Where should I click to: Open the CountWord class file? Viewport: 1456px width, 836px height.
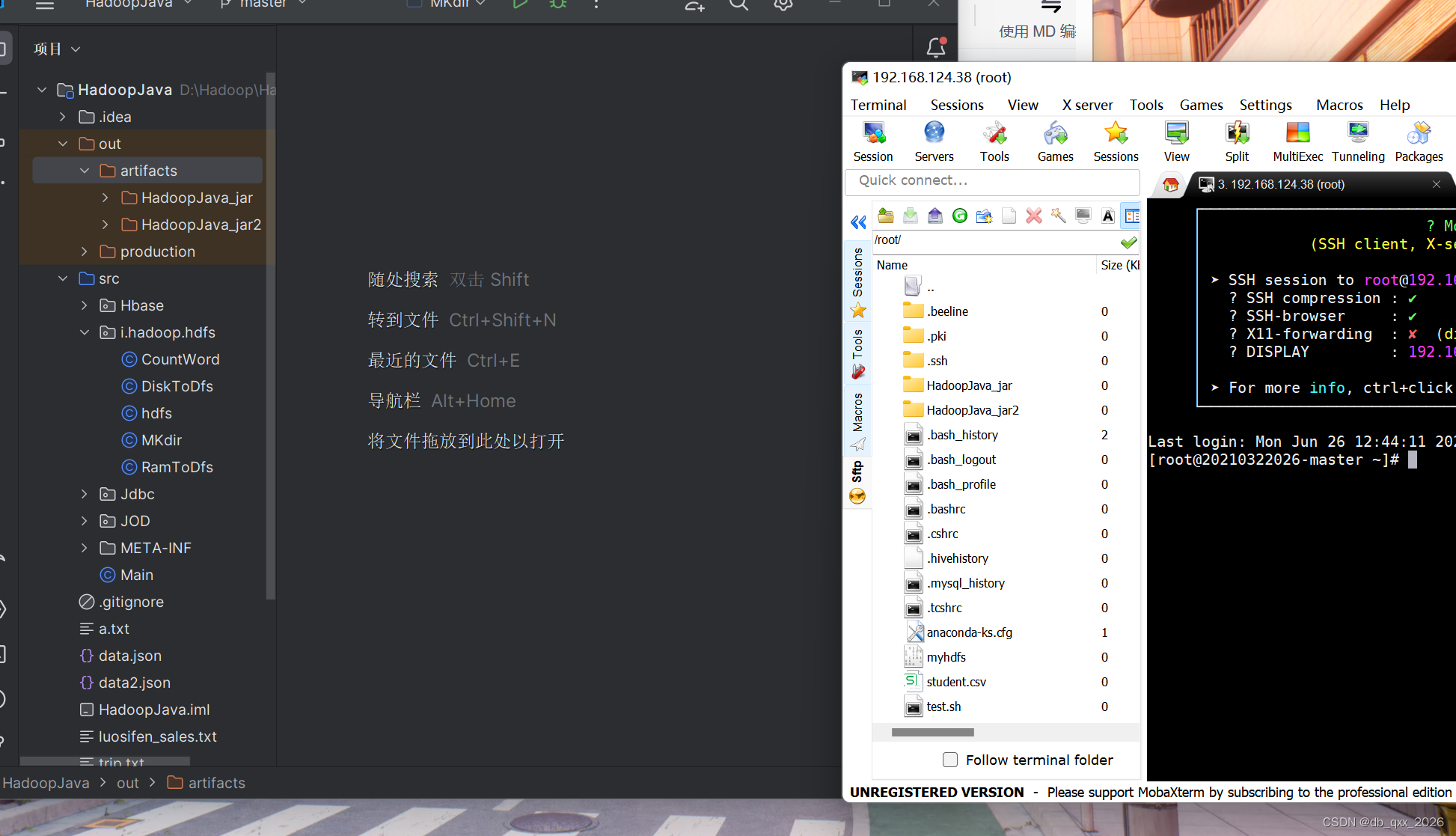[x=180, y=359]
